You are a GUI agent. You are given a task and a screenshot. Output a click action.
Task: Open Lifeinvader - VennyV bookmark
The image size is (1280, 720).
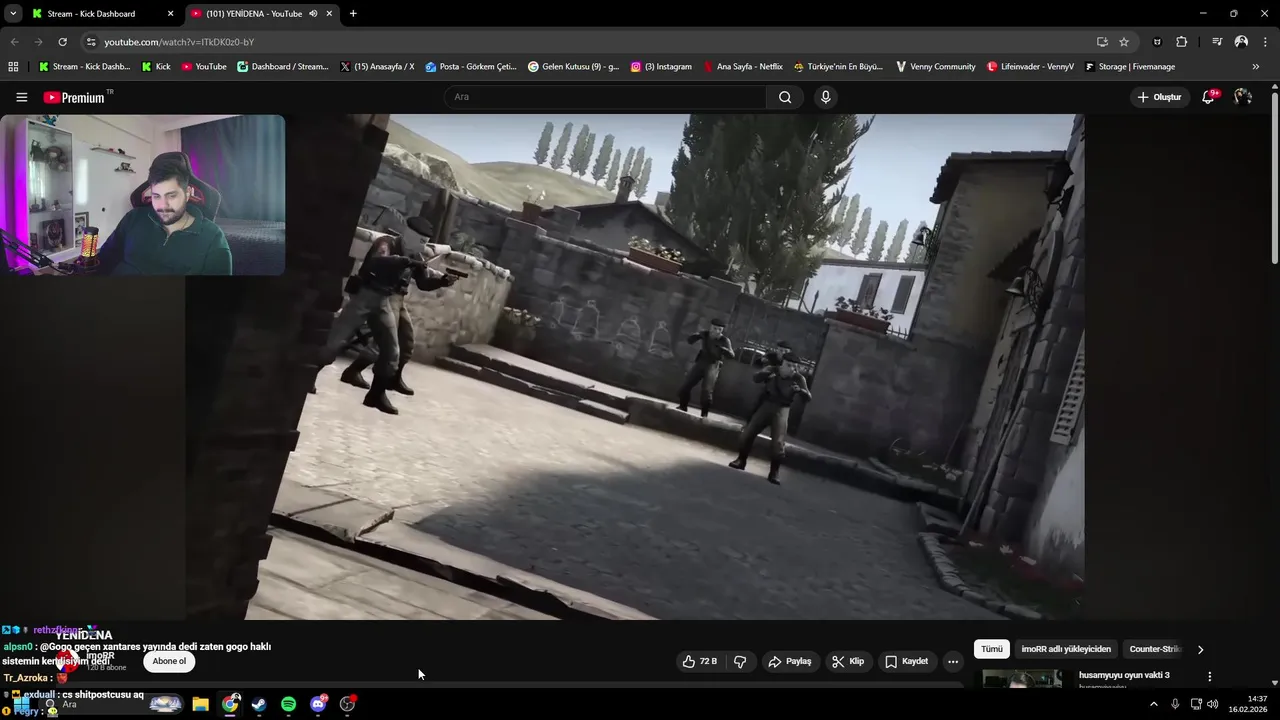click(1030, 67)
